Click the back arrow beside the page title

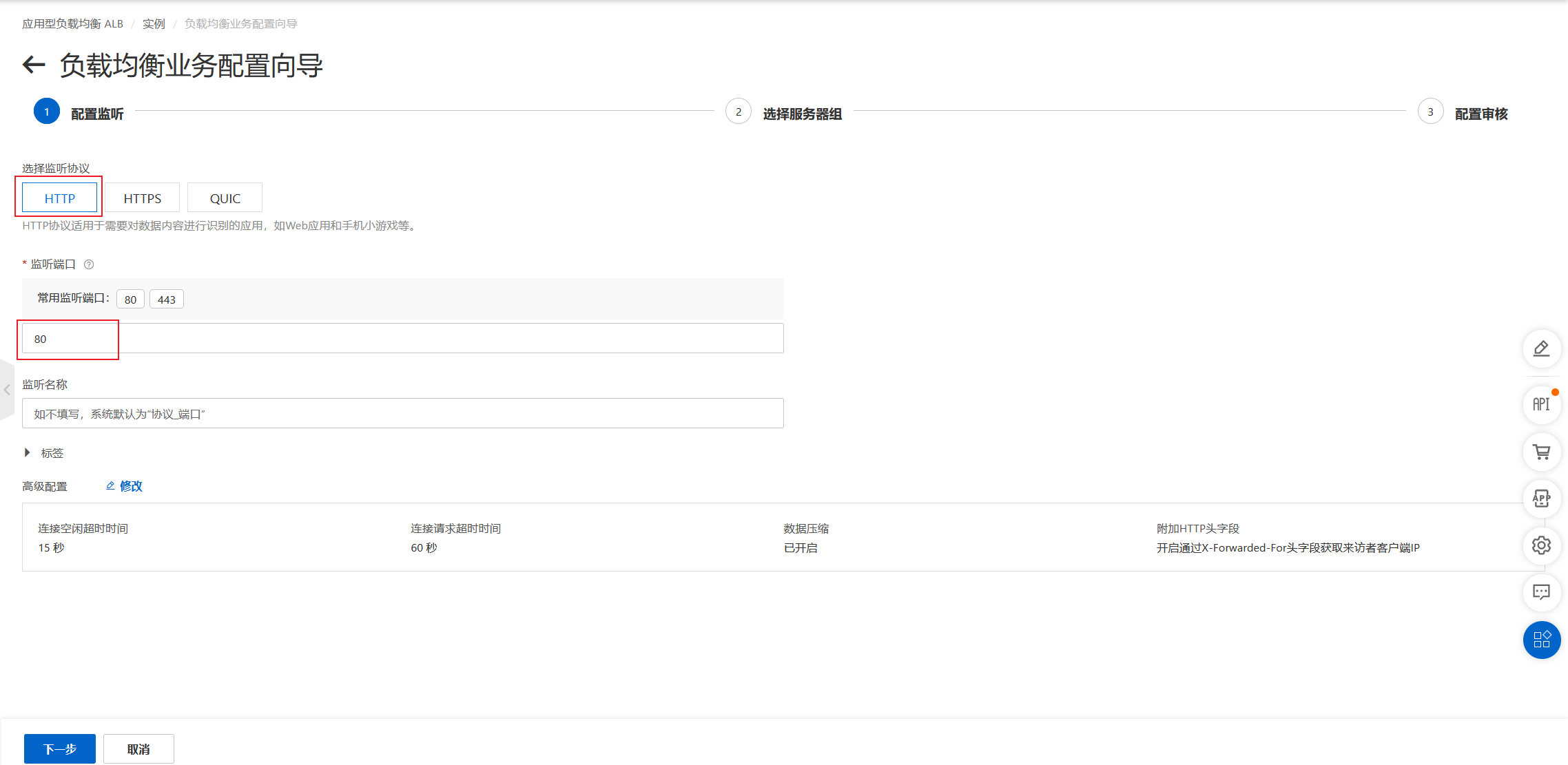(34, 65)
